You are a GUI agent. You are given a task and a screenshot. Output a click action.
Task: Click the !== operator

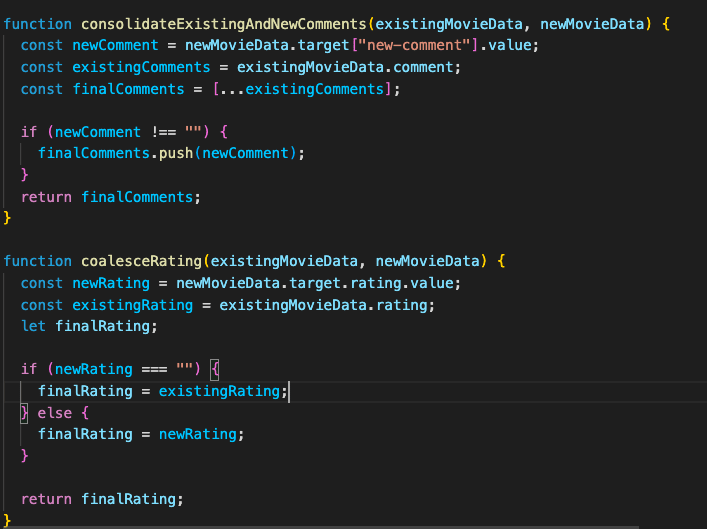pos(163,132)
